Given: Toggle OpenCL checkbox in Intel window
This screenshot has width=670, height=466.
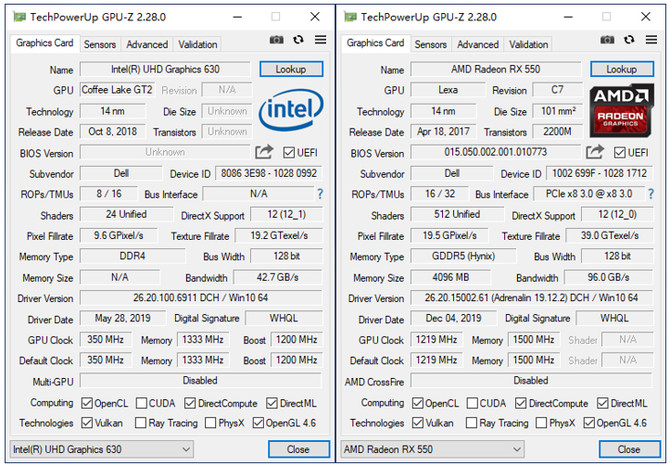Looking at the screenshot, I should pyautogui.click(x=87, y=403).
